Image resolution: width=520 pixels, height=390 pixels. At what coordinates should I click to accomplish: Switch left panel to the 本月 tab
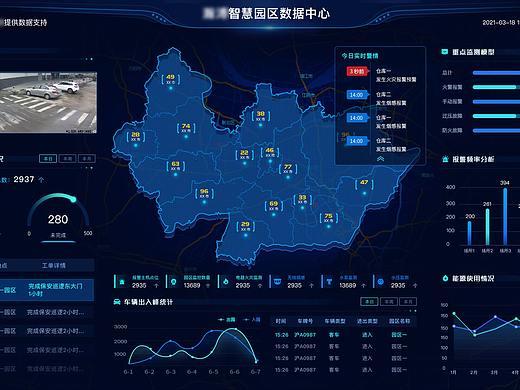87,158
